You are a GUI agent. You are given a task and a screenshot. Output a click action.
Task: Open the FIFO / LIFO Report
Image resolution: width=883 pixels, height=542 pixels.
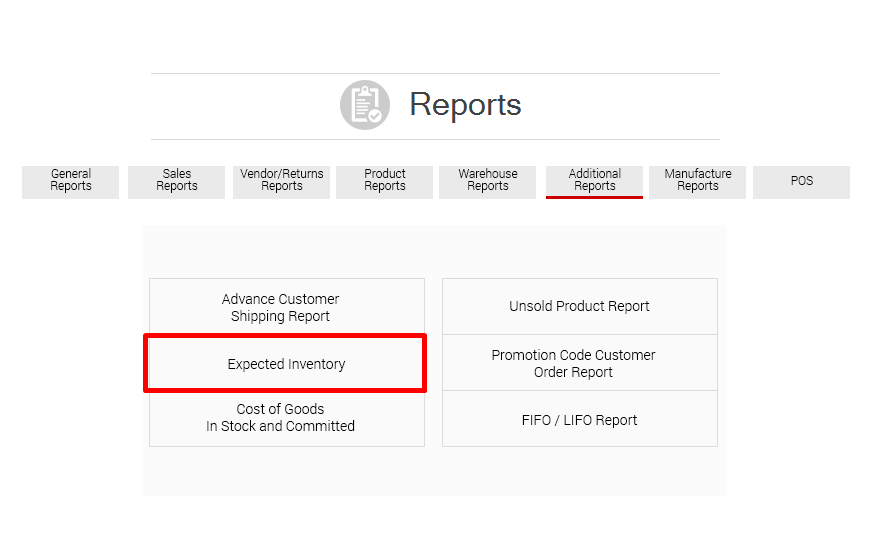point(579,420)
